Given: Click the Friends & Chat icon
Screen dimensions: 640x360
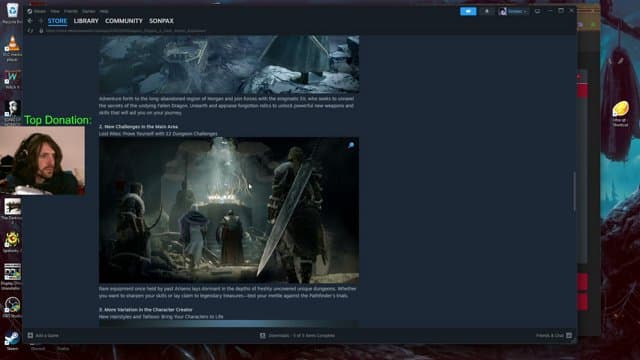Looking at the screenshot, I should pyautogui.click(x=569, y=336).
